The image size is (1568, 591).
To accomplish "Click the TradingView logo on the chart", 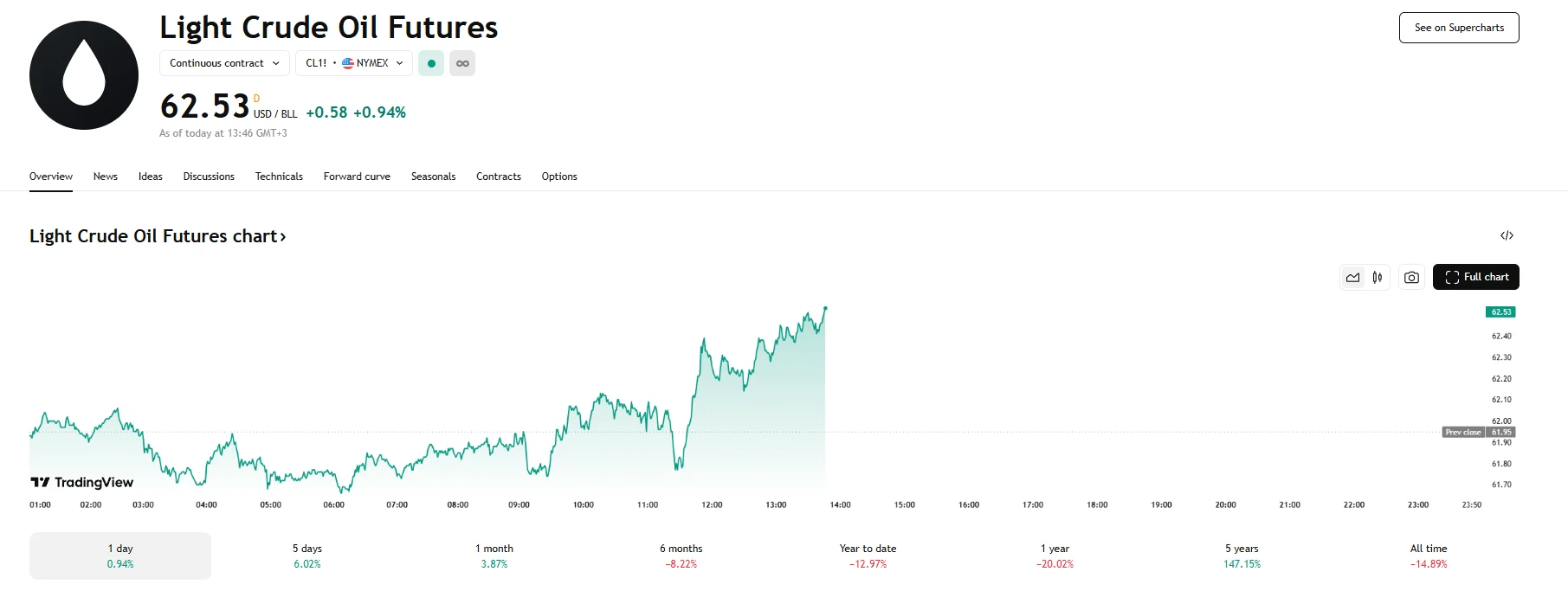I will pyautogui.click(x=82, y=481).
